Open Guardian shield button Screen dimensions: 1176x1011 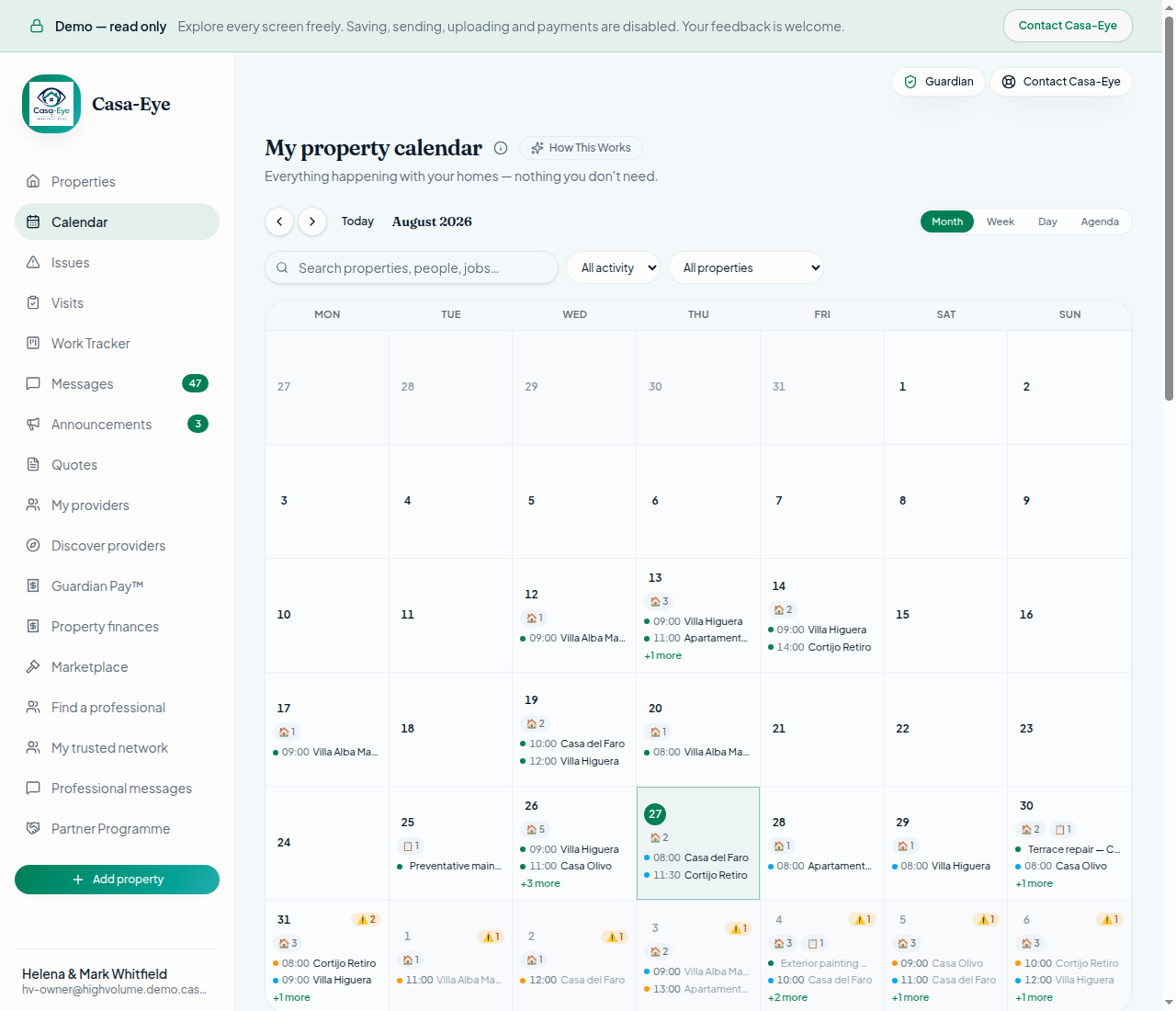tap(938, 82)
